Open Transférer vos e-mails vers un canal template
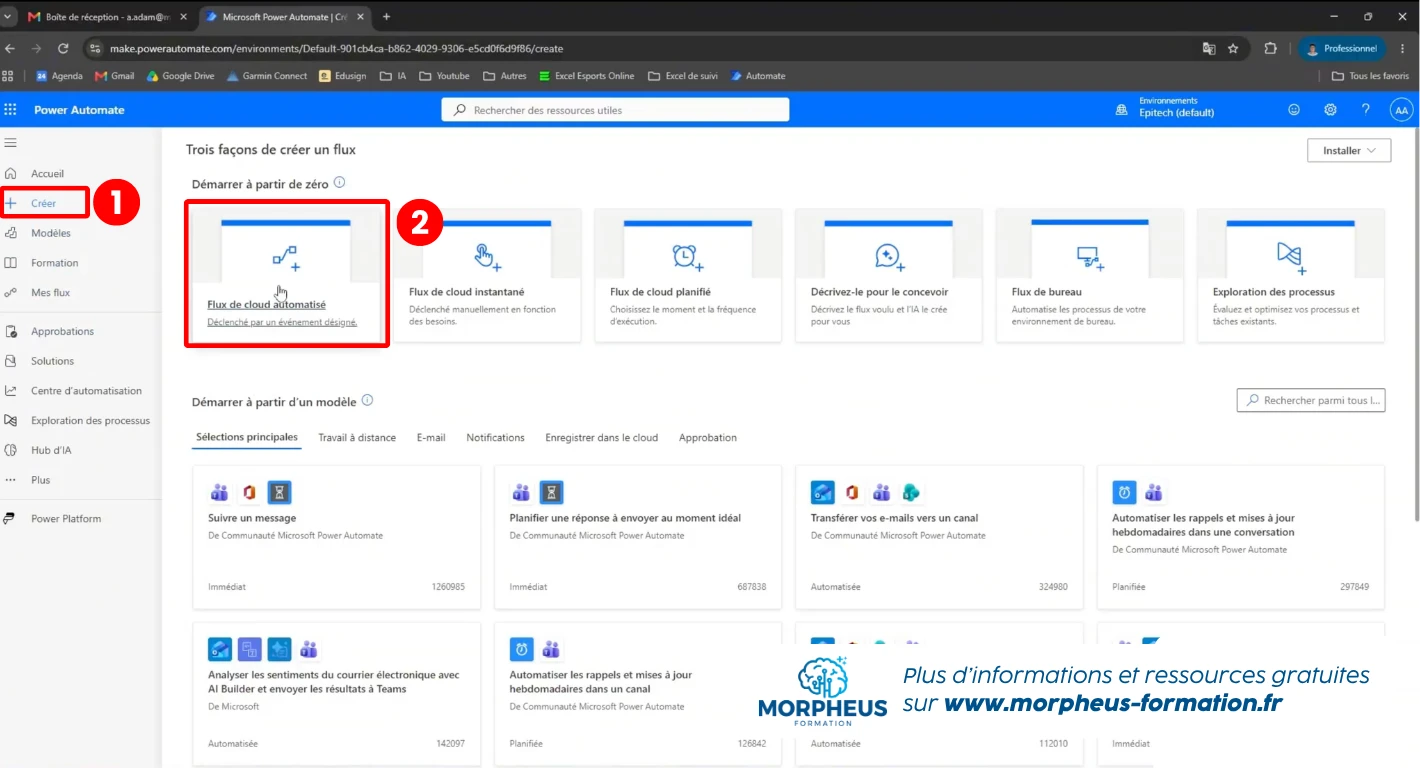This screenshot has width=1420, height=768. [x=939, y=537]
